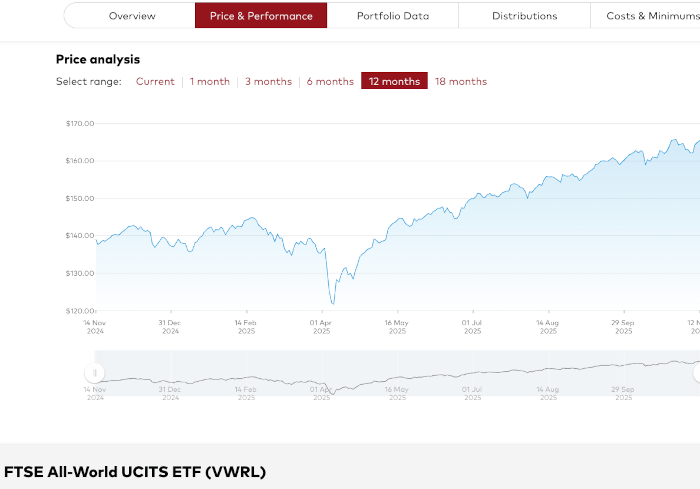The image size is (700, 489).
Task: Click the $130.00 axis label
Action: 80,273
